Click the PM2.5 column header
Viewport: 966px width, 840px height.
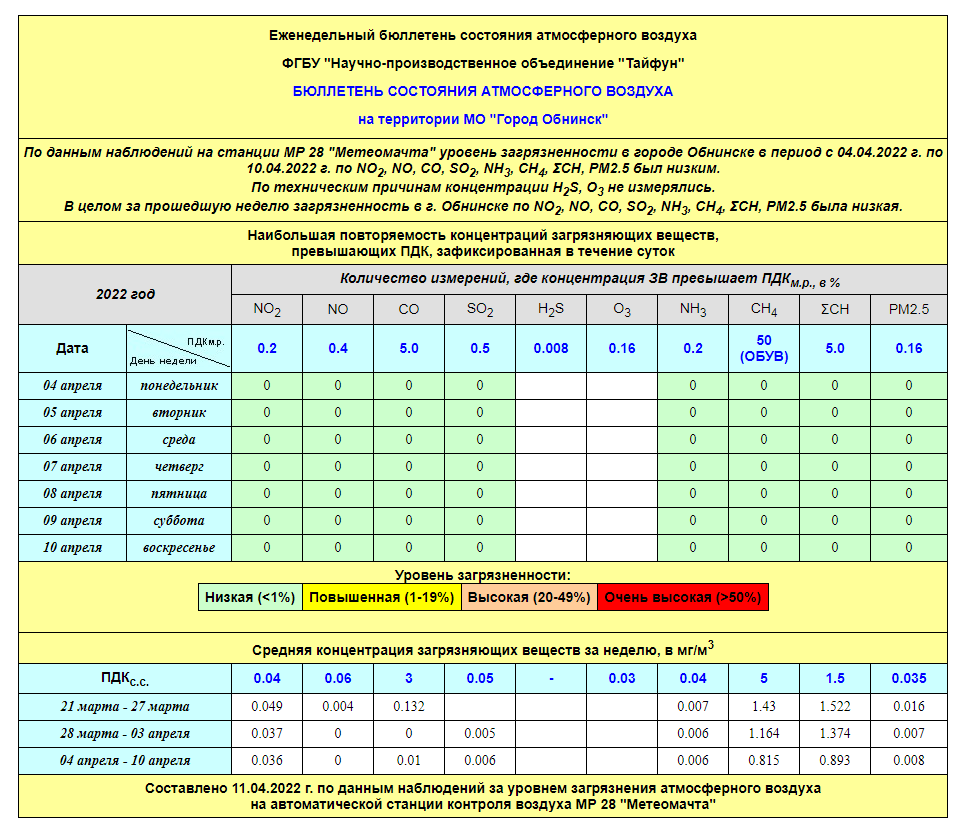pyautogui.click(x=909, y=310)
